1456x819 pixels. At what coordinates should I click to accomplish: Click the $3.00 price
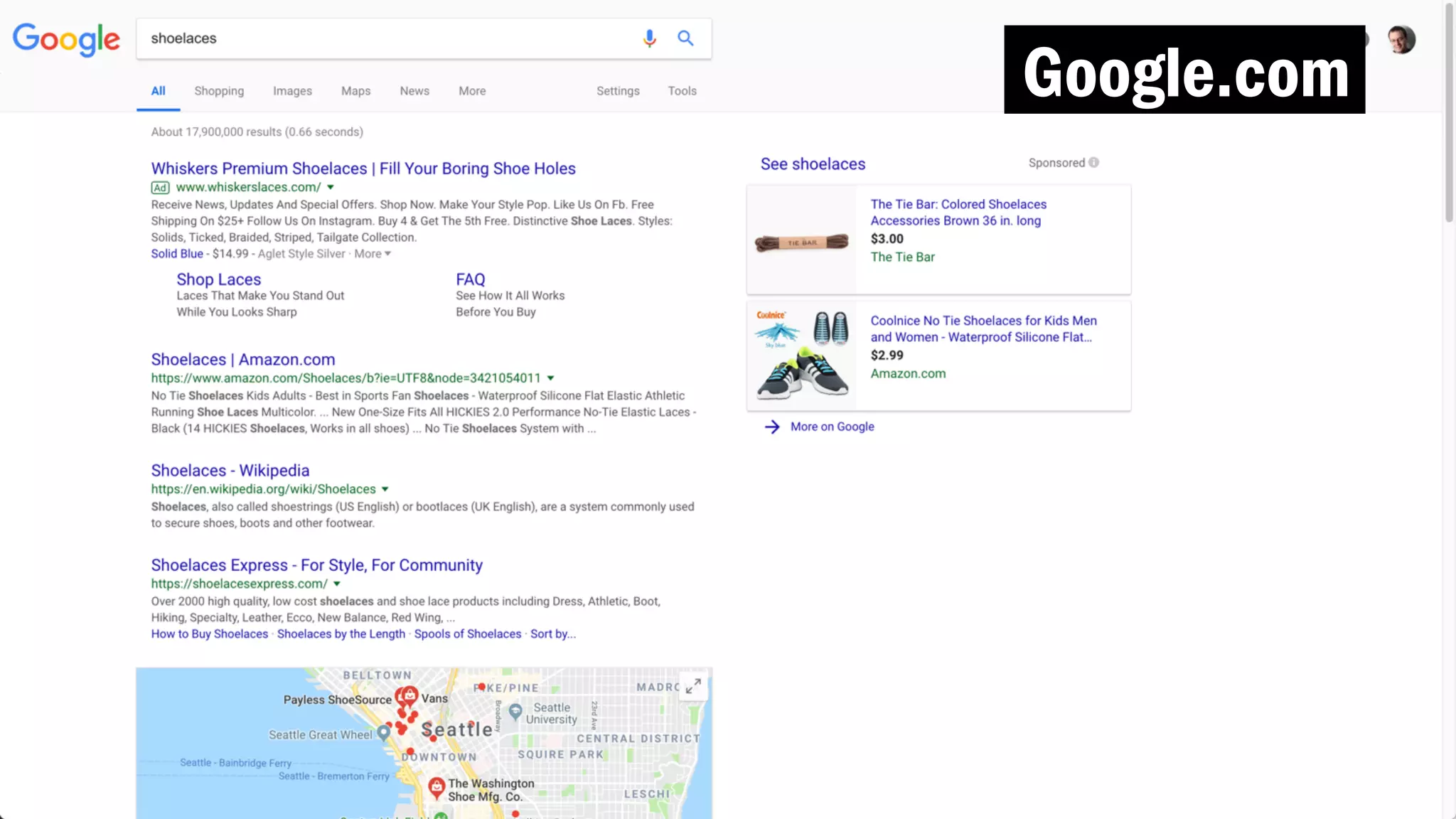(x=887, y=240)
